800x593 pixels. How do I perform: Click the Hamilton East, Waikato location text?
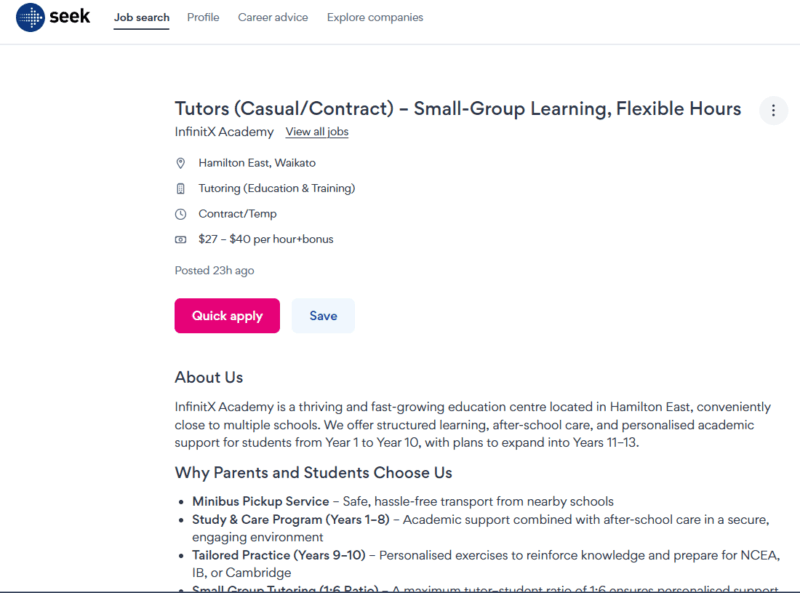coord(257,163)
